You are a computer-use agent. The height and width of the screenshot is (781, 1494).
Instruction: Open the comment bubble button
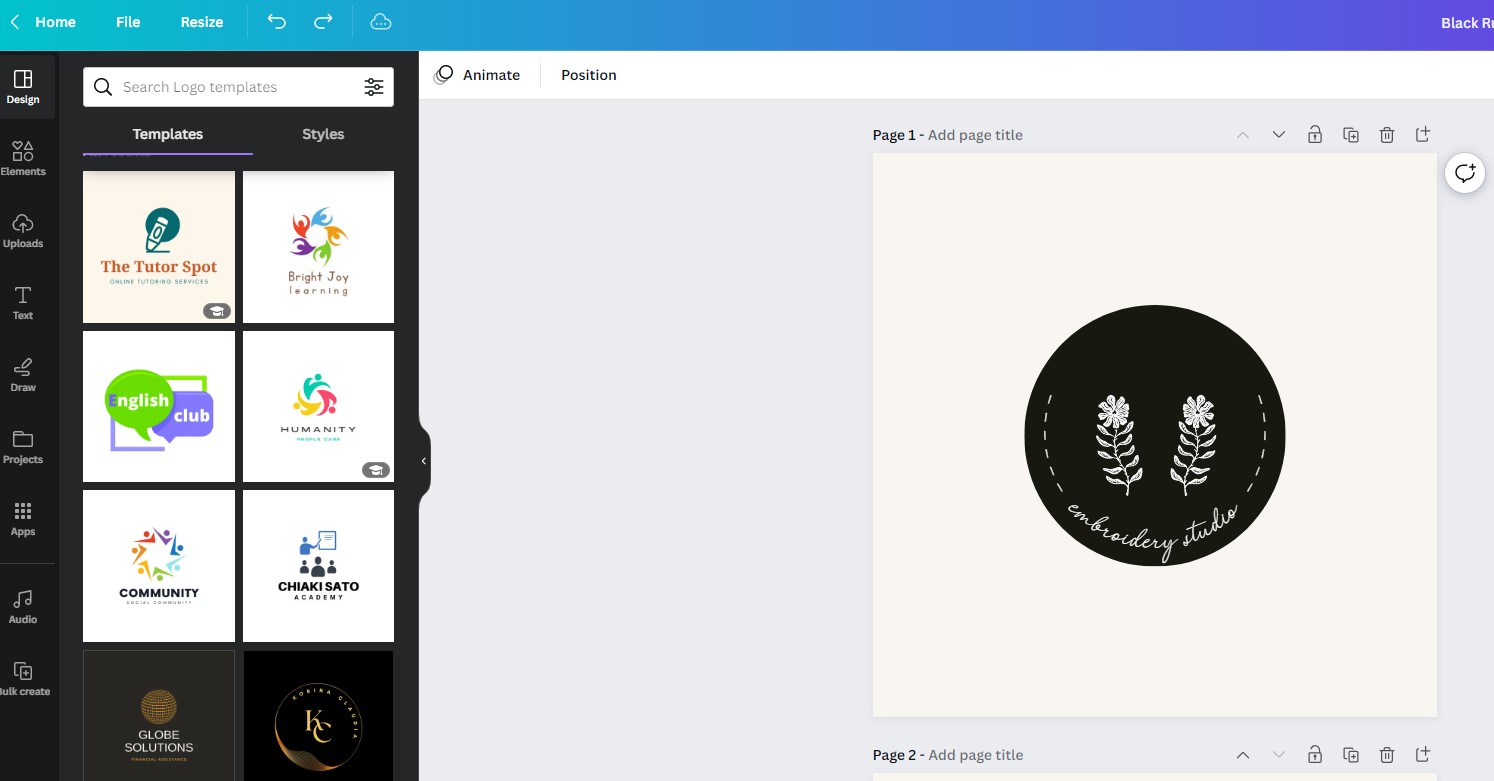click(x=1465, y=173)
